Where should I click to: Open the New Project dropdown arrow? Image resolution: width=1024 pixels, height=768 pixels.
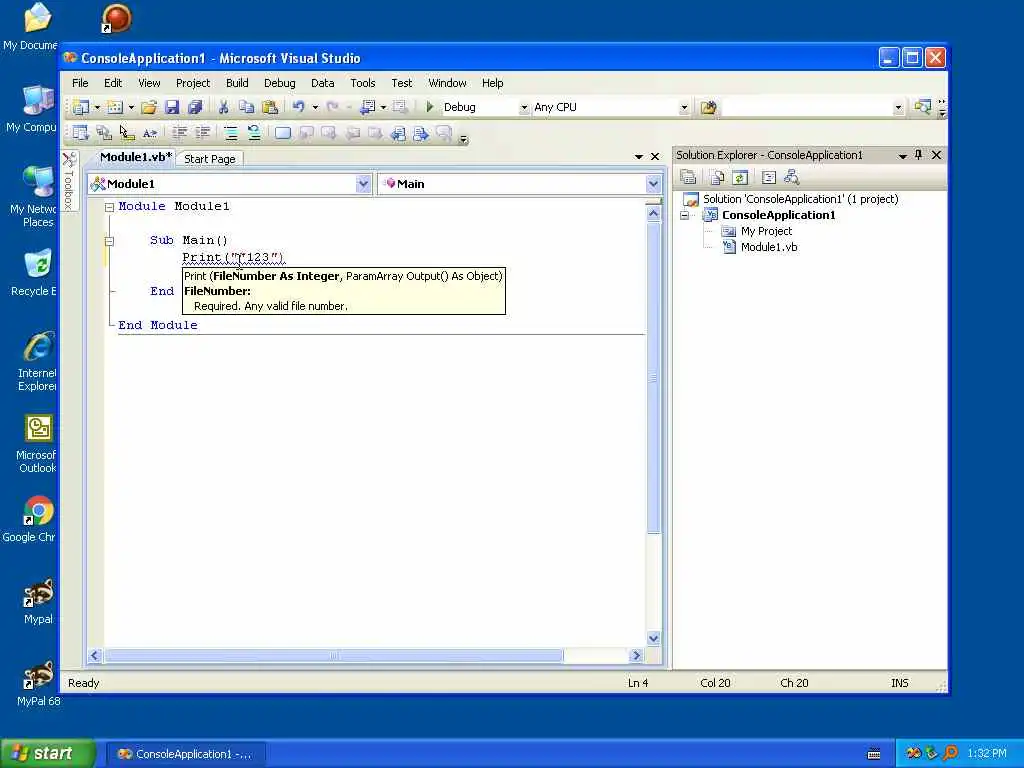(97, 107)
